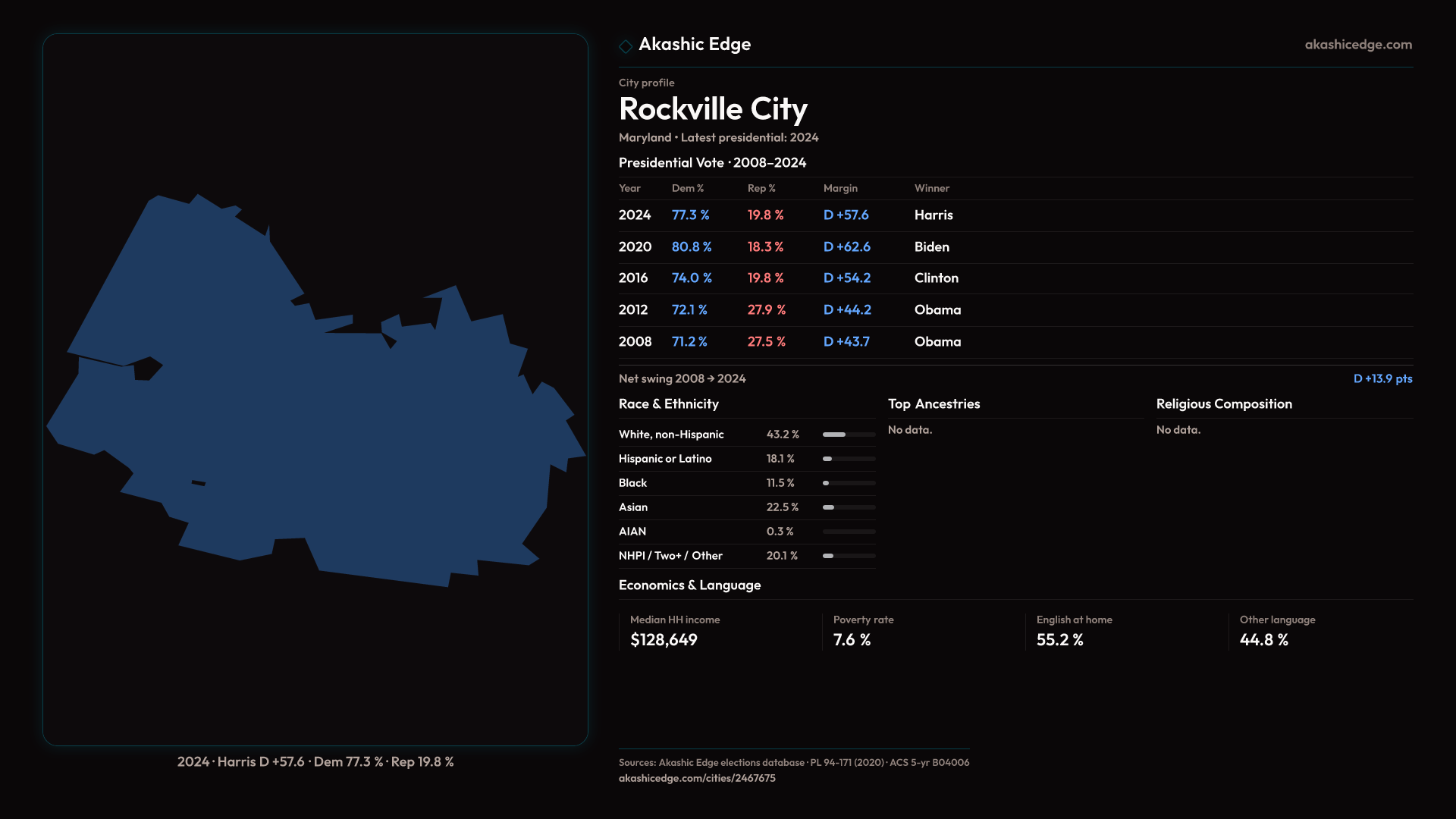Click the Akashic Edge diamond logo icon
The width and height of the screenshot is (1456, 819).
click(x=626, y=46)
